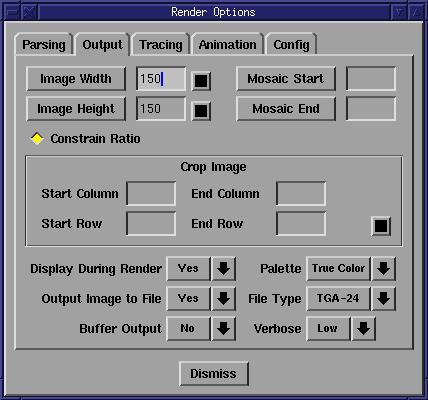The height and width of the screenshot is (400, 428).
Task: Focus the Start Column input field
Action: pos(151,193)
